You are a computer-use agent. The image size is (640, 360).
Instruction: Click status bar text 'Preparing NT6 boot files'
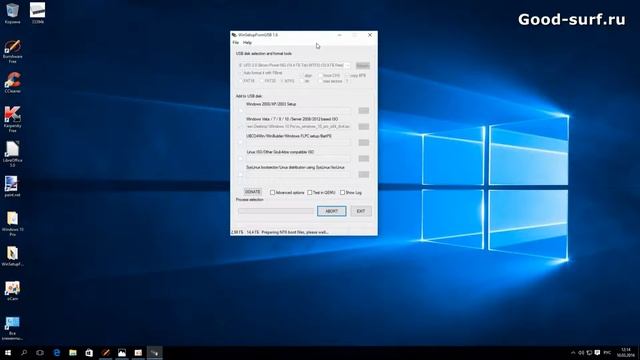pyautogui.click(x=295, y=232)
